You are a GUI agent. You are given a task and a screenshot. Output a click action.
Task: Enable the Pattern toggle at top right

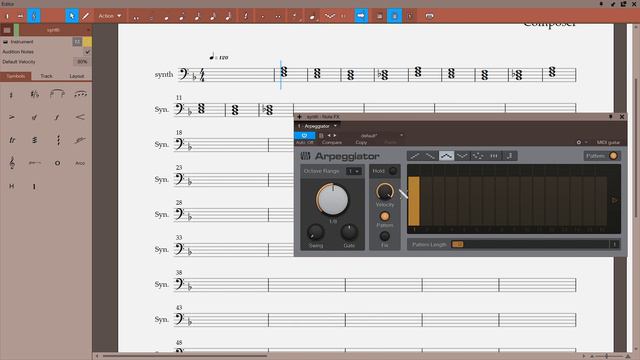pyautogui.click(x=613, y=156)
